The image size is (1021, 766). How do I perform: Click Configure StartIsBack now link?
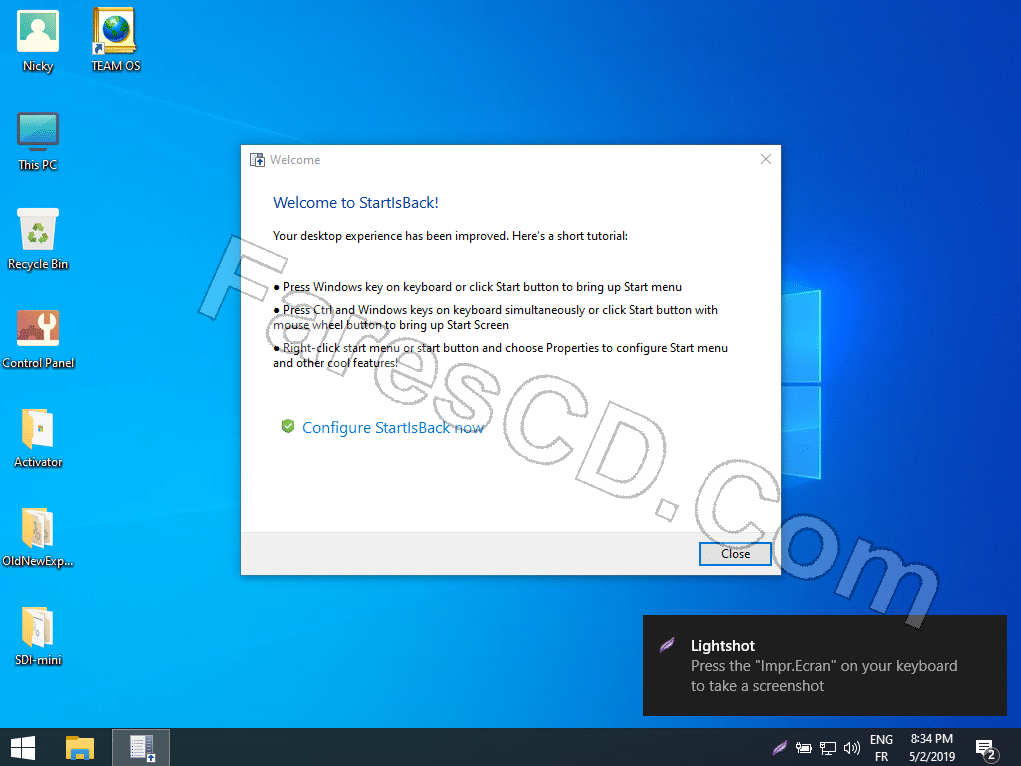point(393,427)
